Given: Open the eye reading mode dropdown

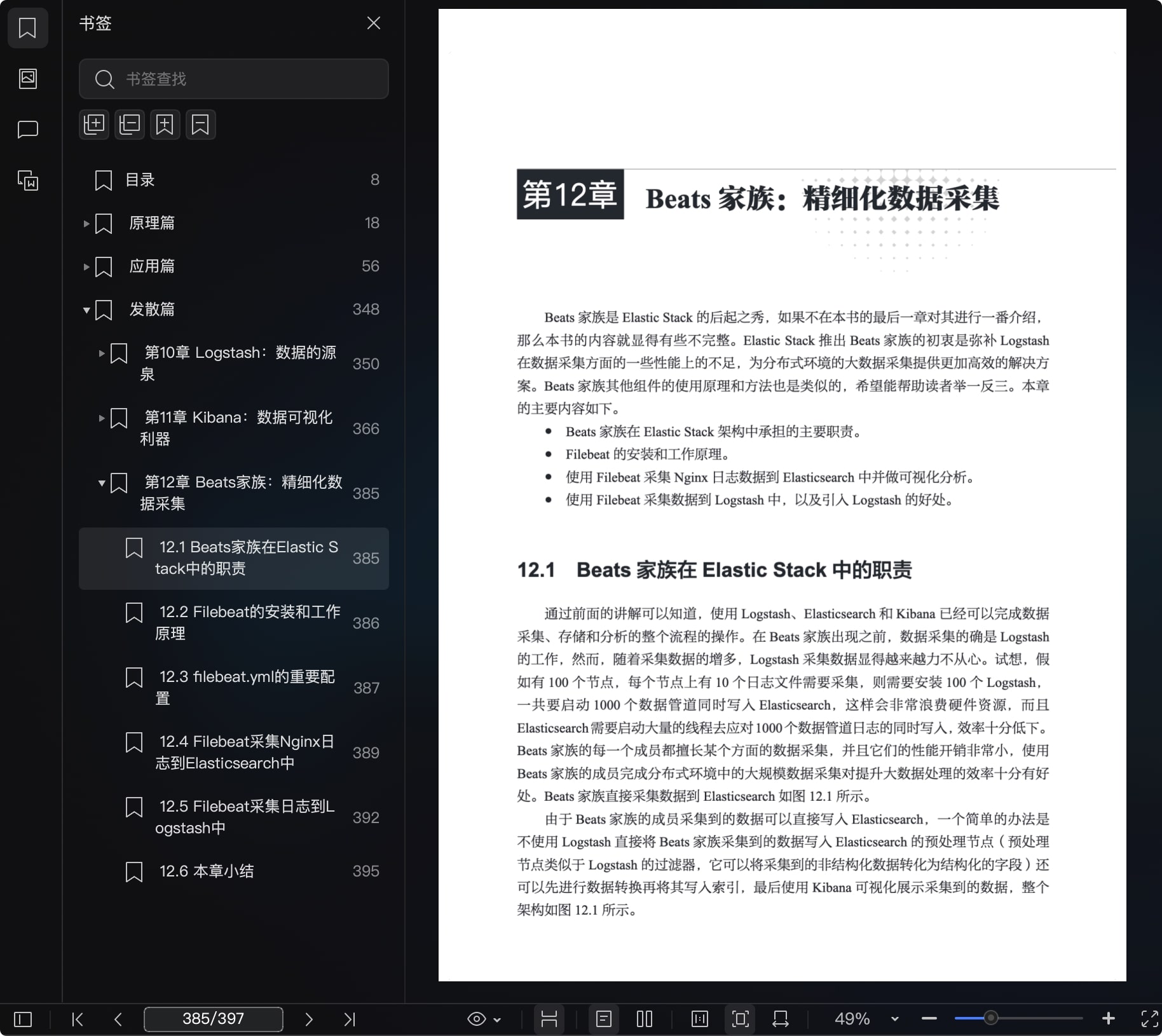Looking at the screenshot, I should pyautogui.click(x=484, y=1019).
